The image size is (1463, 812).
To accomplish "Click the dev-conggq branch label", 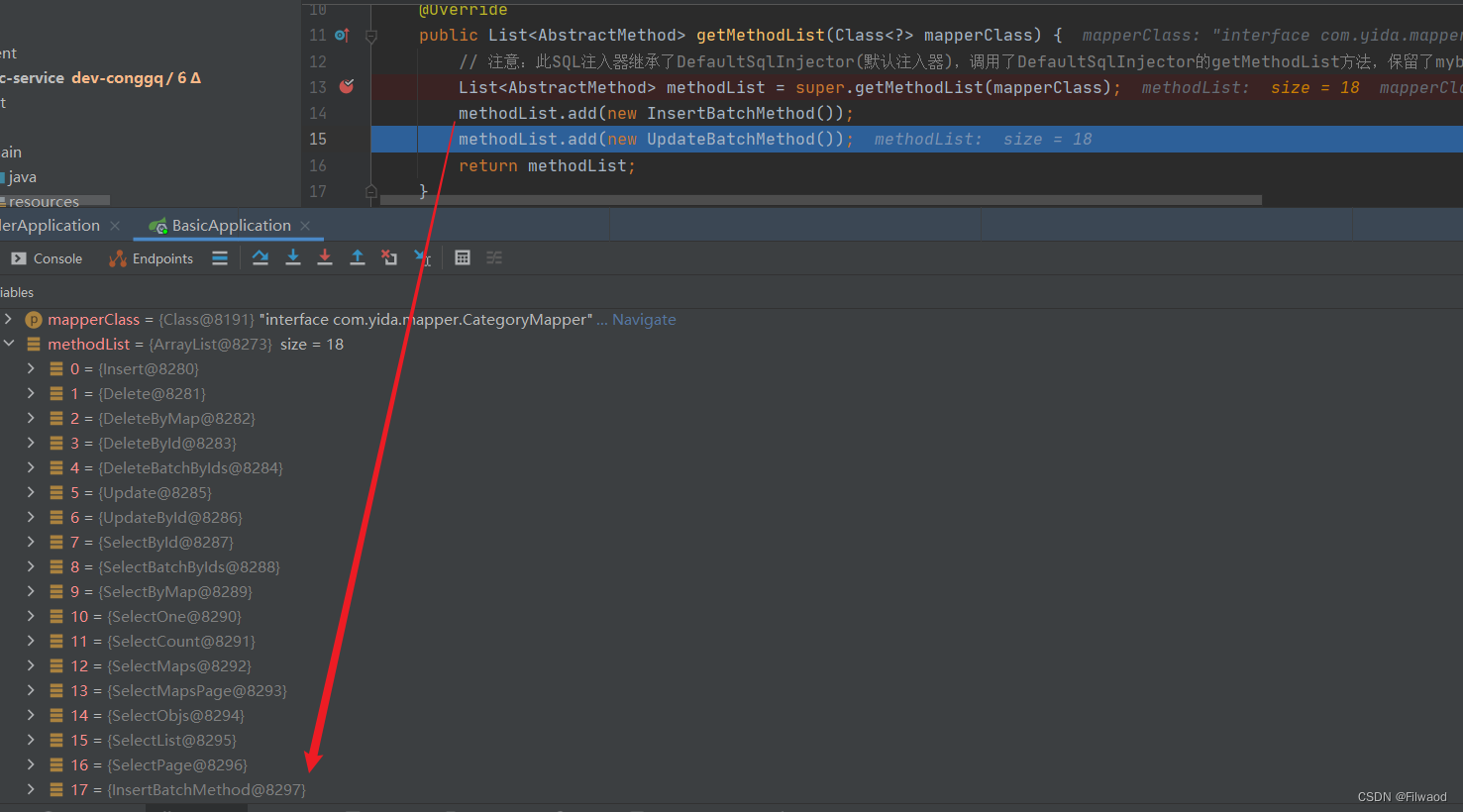I will point(117,77).
